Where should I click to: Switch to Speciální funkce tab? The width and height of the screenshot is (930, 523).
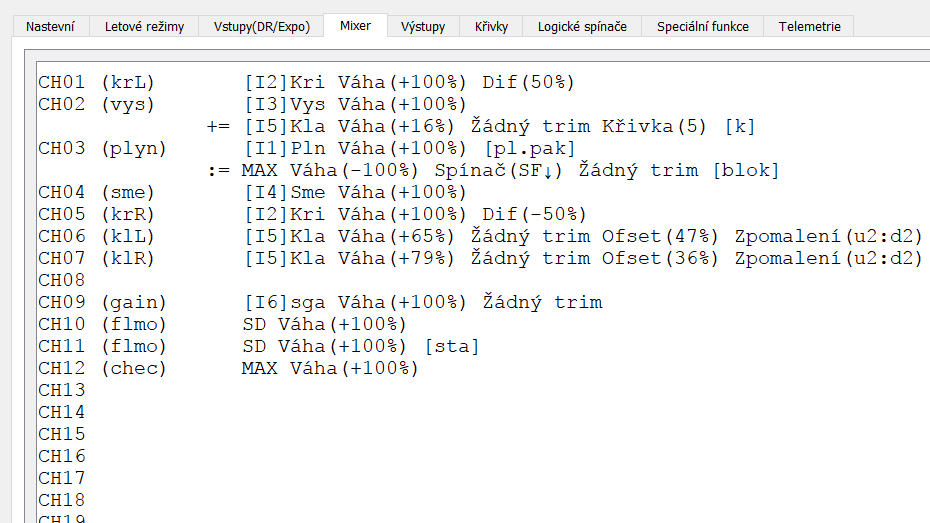(x=702, y=27)
